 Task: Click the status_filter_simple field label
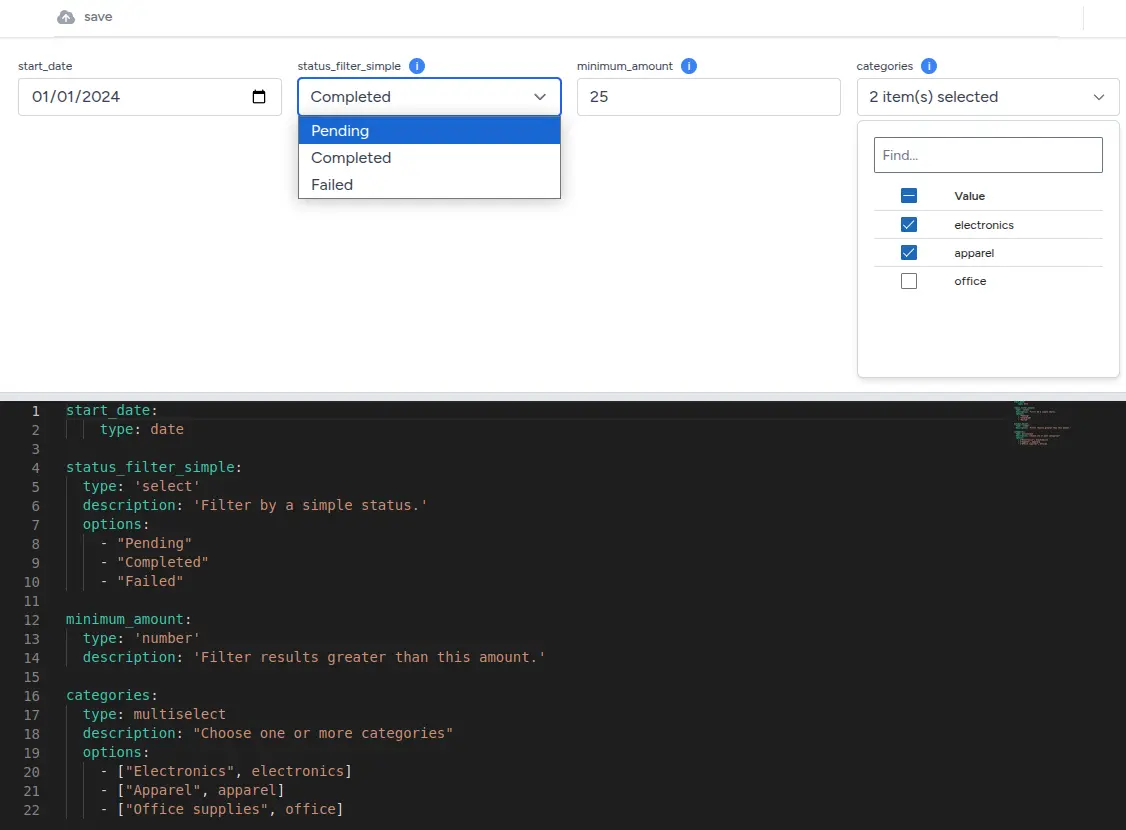click(x=349, y=66)
